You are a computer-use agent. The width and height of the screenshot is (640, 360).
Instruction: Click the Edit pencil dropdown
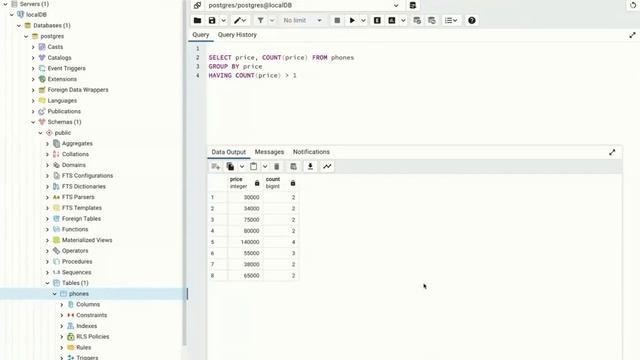(x=240, y=20)
